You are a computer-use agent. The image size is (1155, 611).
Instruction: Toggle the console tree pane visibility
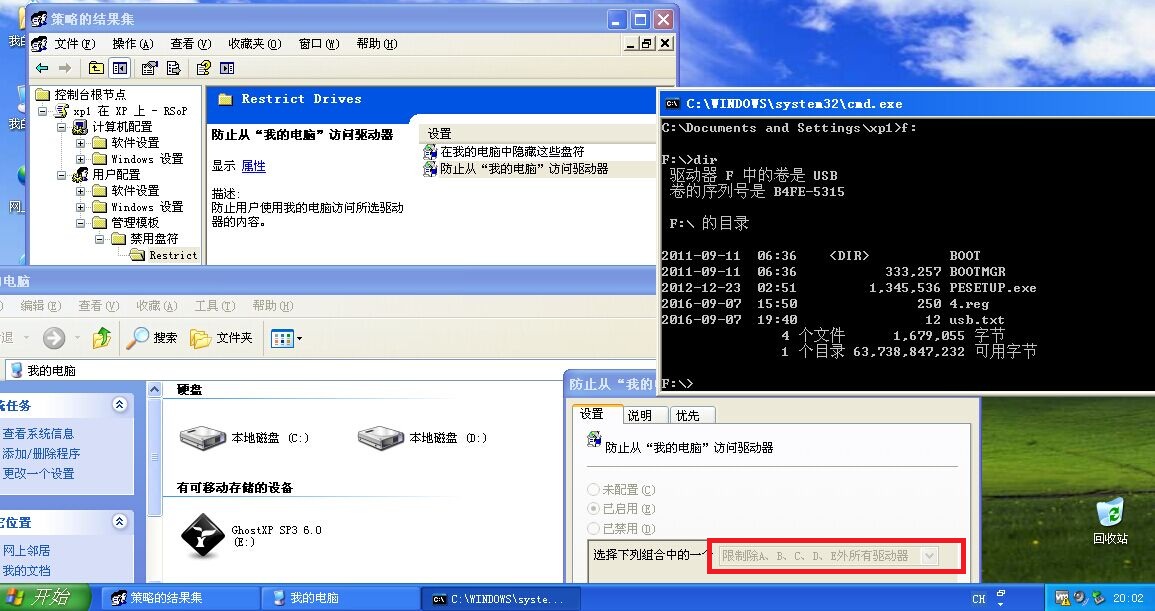(x=119, y=69)
